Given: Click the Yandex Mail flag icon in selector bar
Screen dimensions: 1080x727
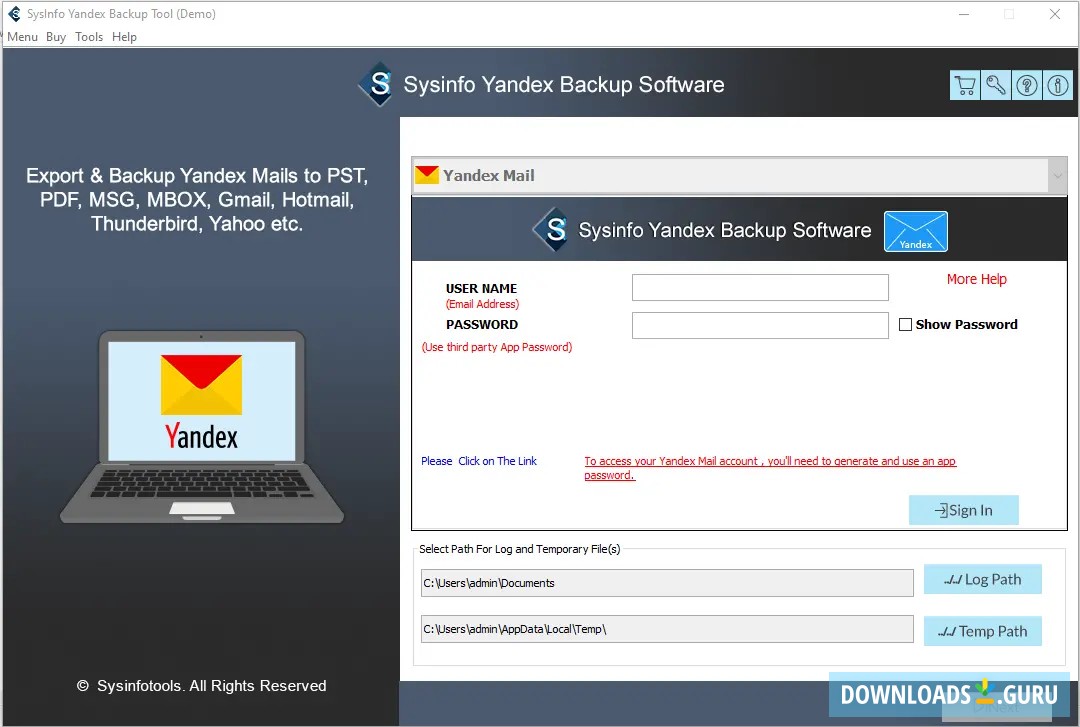Looking at the screenshot, I should [428, 173].
